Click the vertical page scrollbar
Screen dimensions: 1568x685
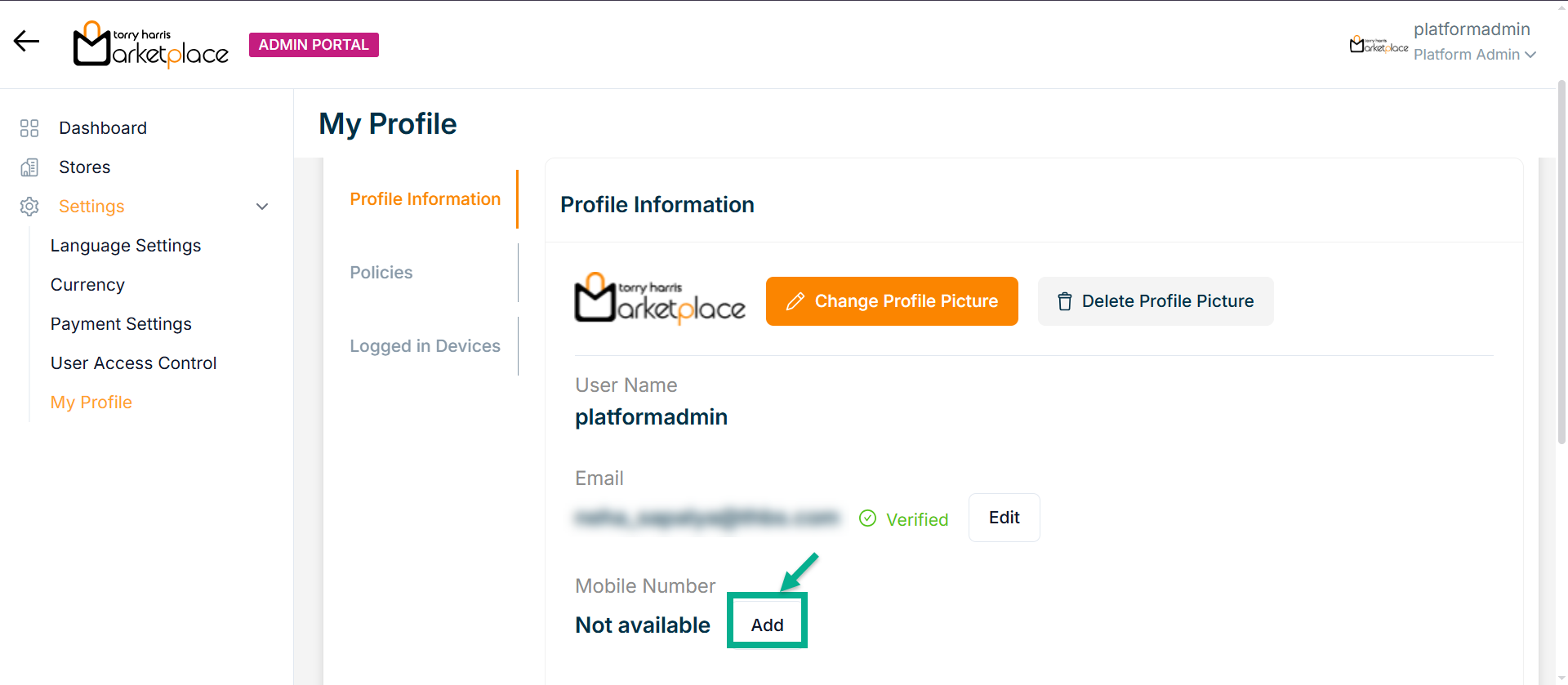[1561, 261]
